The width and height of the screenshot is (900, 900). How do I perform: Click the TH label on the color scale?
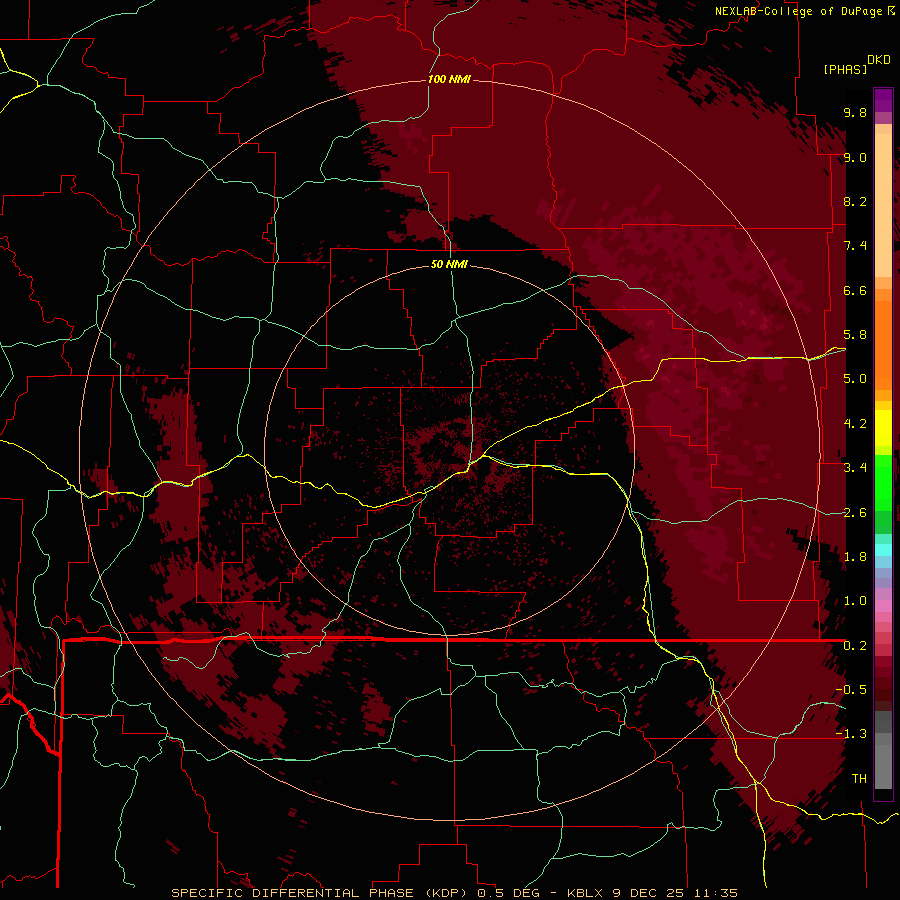(859, 779)
